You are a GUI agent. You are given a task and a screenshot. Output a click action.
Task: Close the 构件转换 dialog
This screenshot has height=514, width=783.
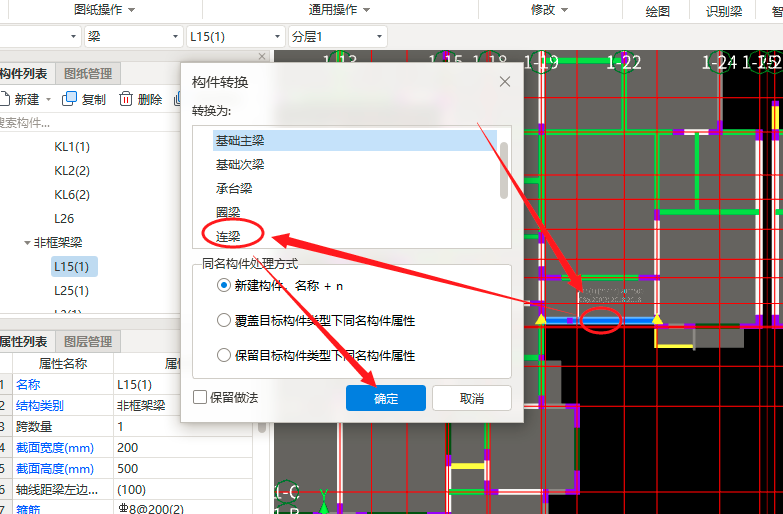tap(505, 81)
